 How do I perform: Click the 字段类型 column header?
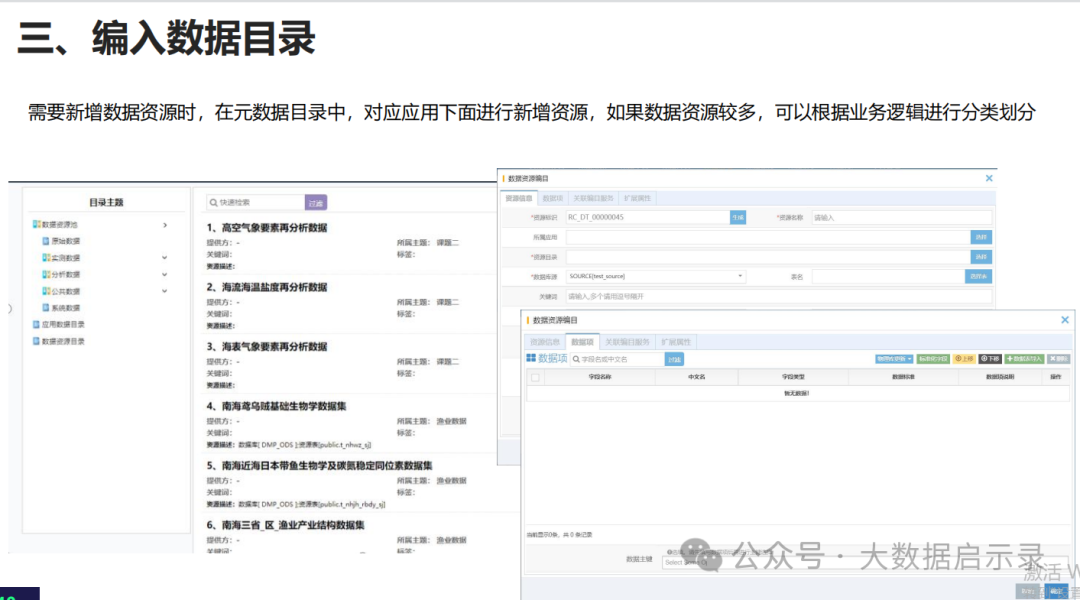(793, 377)
